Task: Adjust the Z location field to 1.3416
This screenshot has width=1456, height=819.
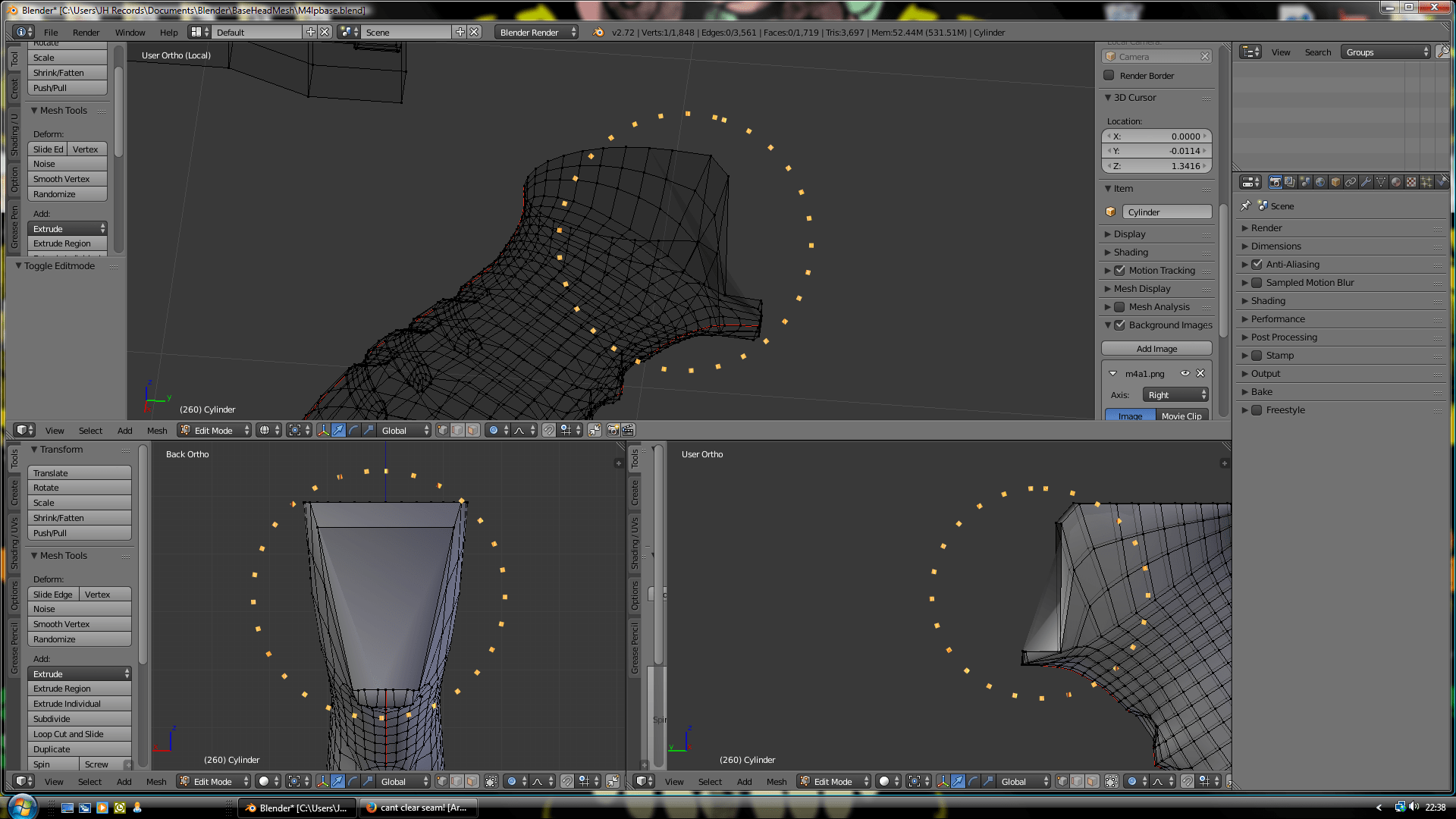Action: coord(1156,165)
